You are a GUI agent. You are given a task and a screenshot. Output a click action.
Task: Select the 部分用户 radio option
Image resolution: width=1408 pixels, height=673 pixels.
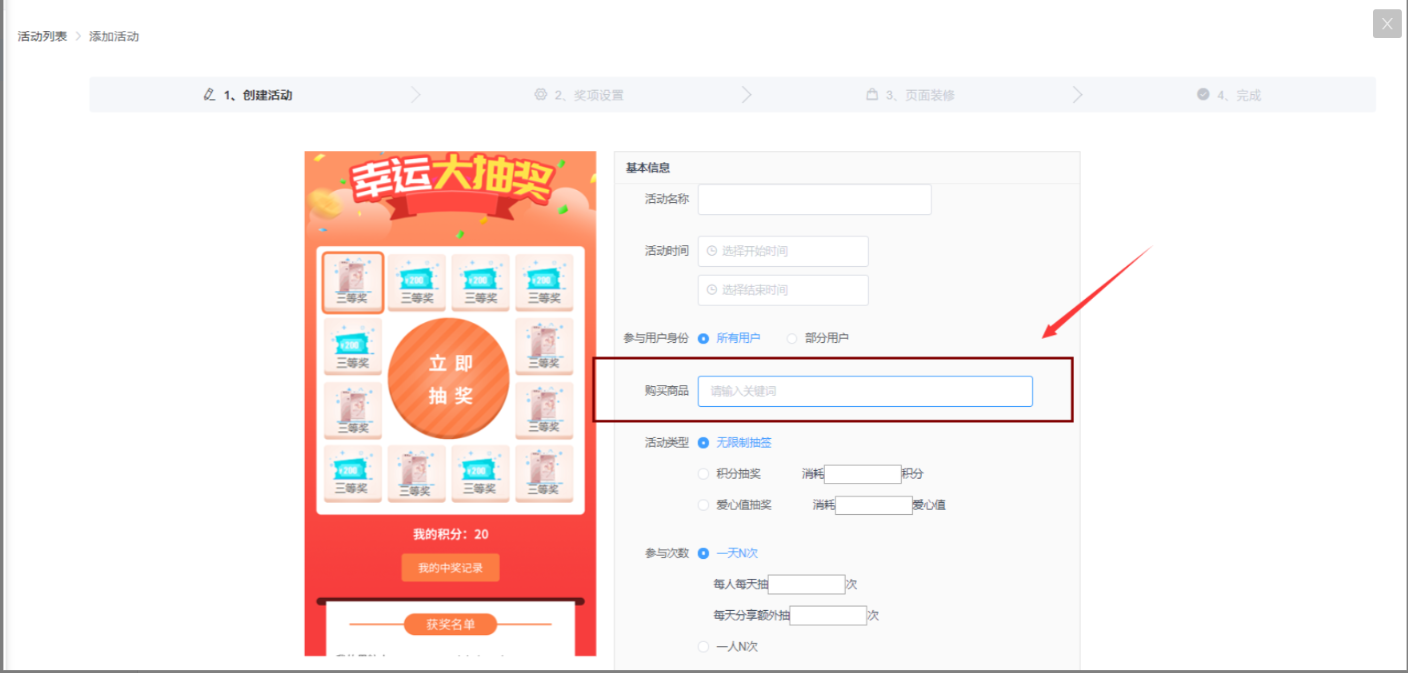coord(792,338)
